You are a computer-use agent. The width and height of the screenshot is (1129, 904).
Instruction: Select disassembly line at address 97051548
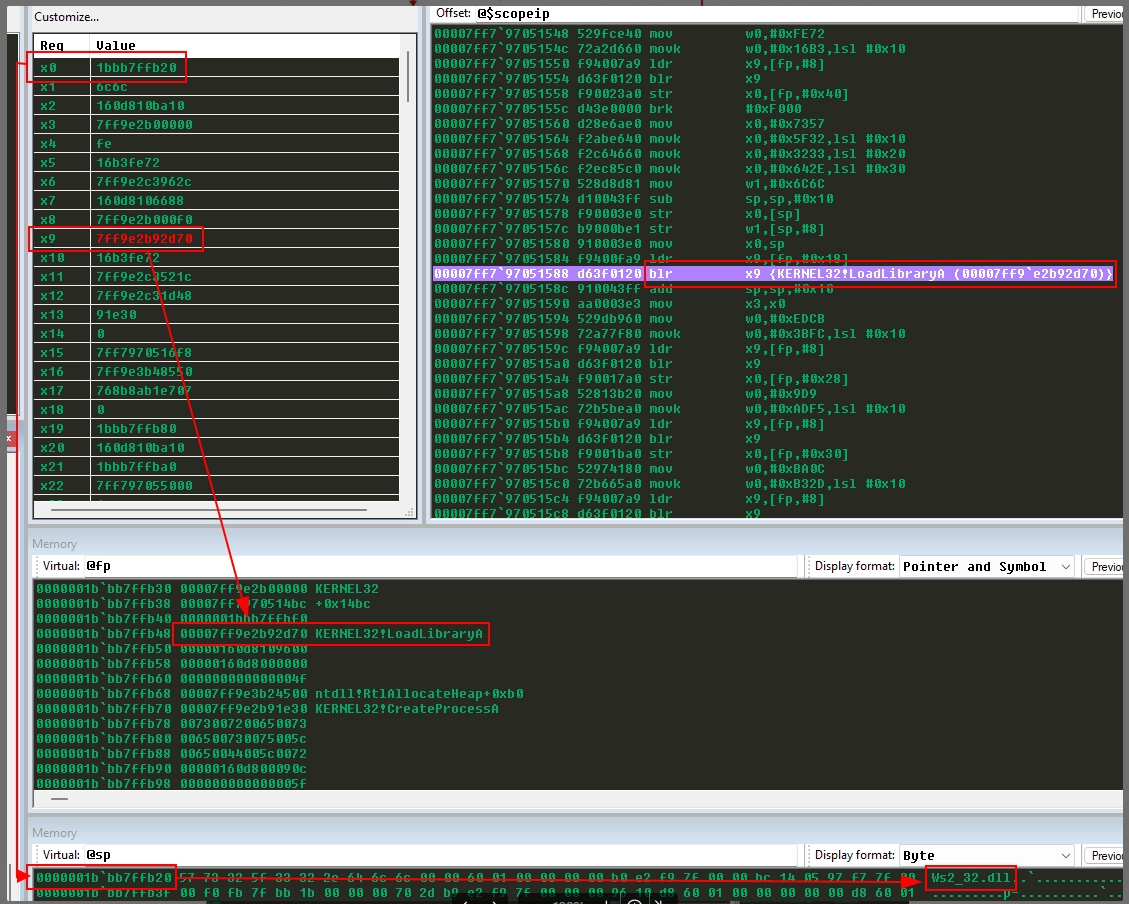629,34
